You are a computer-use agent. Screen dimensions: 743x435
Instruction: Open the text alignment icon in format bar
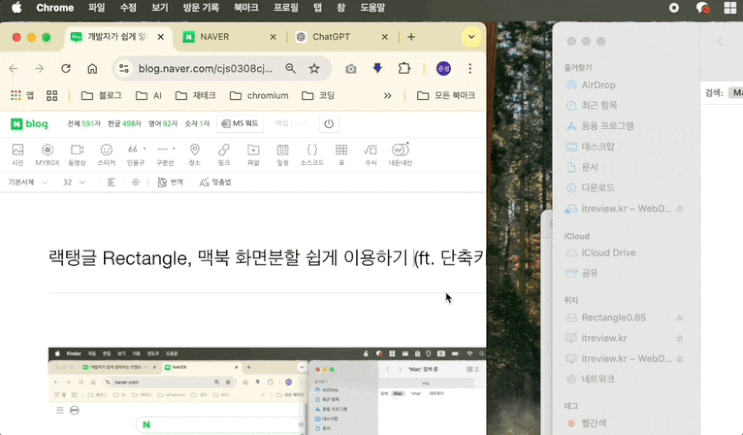coord(111,182)
